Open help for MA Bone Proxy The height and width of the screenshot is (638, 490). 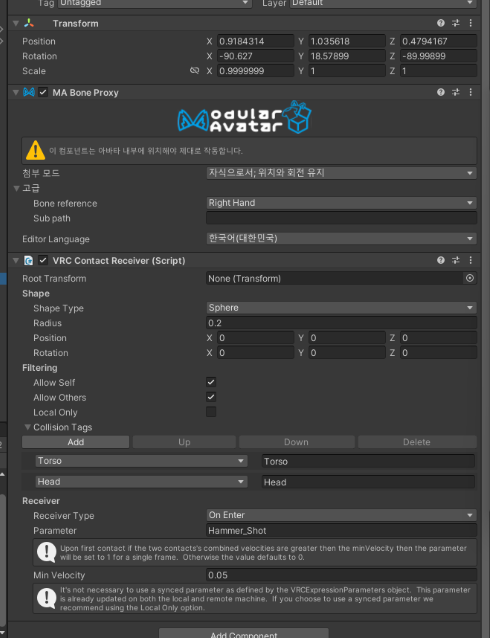point(441,92)
